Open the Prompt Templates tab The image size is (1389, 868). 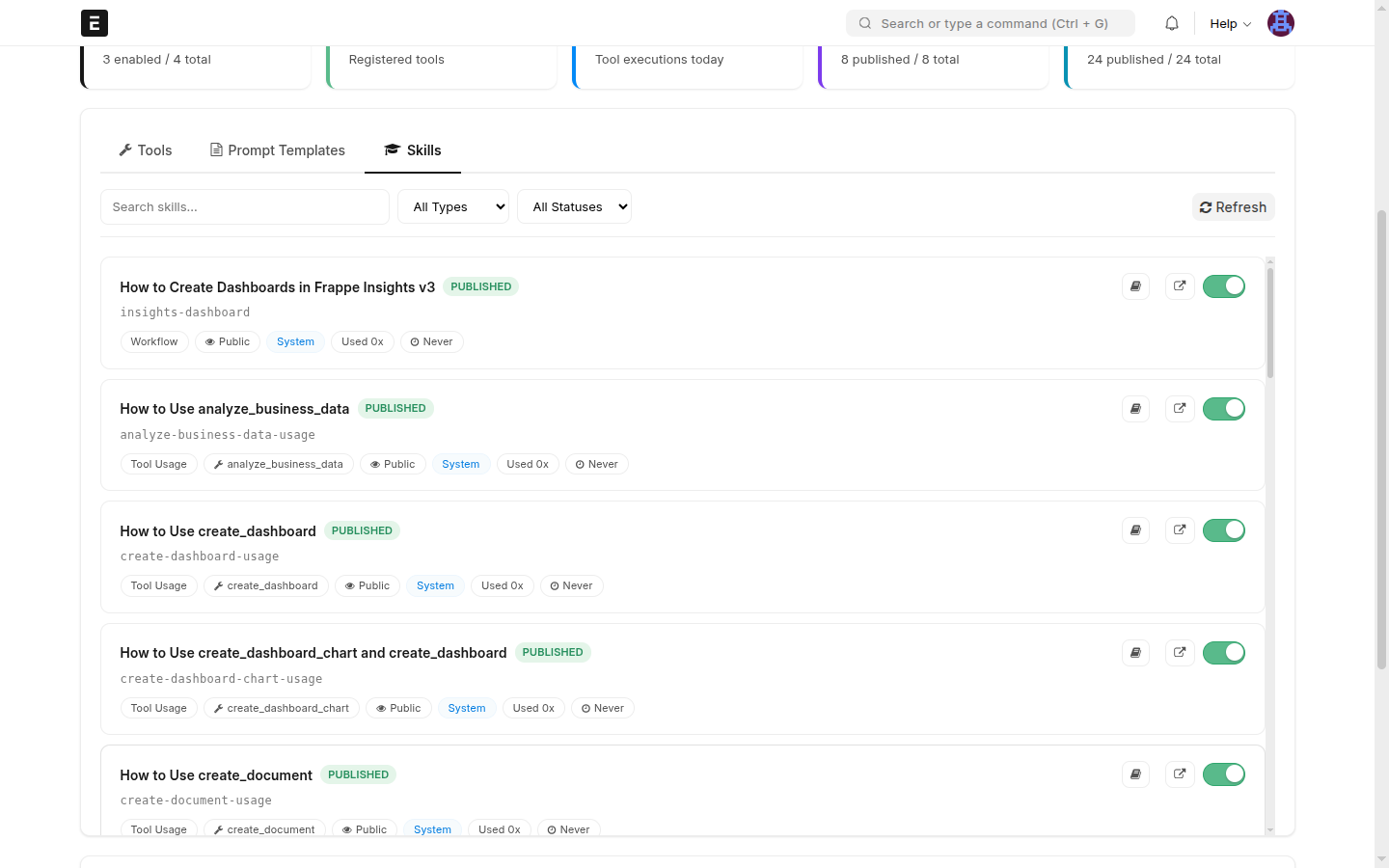click(x=278, y=150)
